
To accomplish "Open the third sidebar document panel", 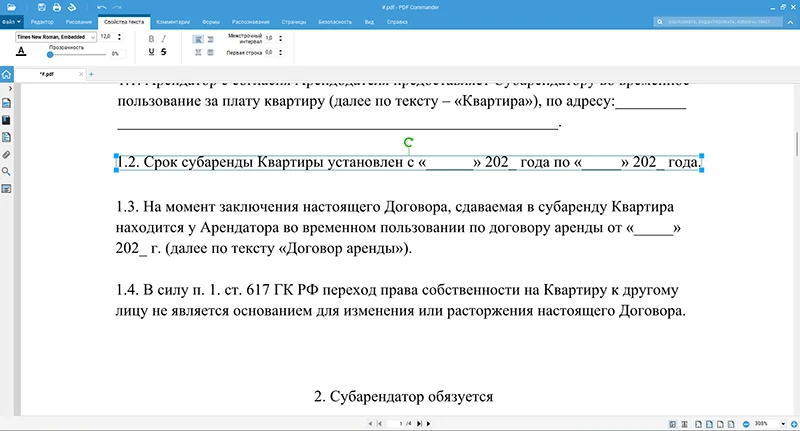I will click(6, 137).
